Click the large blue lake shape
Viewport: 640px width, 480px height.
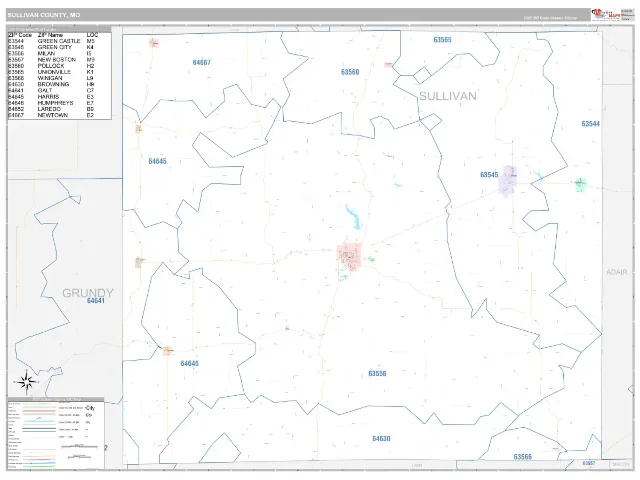(x=353, y=217)
